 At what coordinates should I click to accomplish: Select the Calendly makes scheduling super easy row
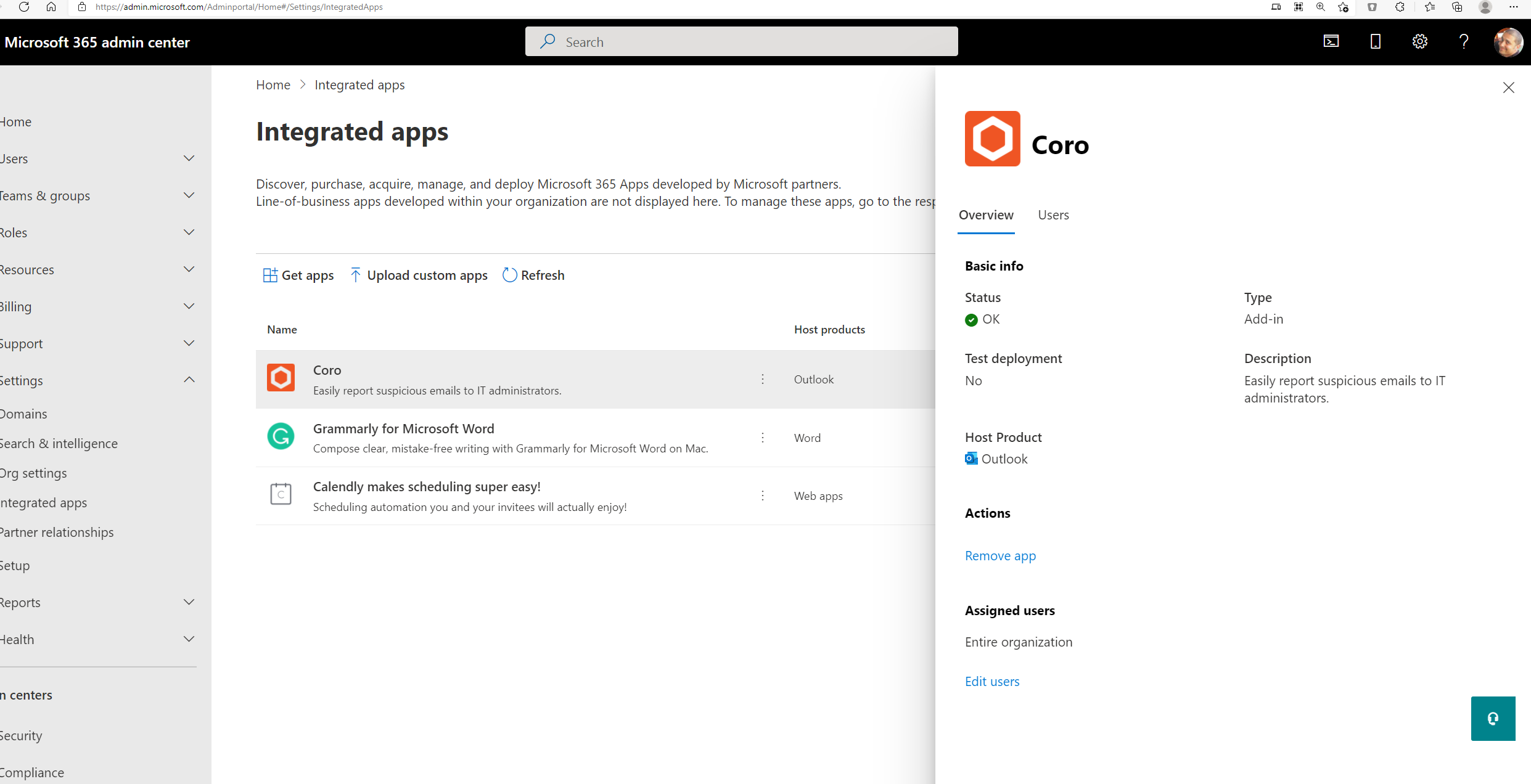click(x=595, y=496)
